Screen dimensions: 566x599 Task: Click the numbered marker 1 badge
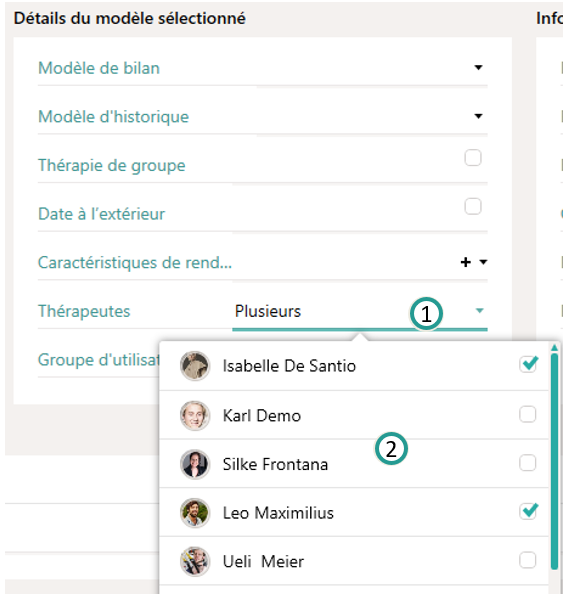[426, 314]
